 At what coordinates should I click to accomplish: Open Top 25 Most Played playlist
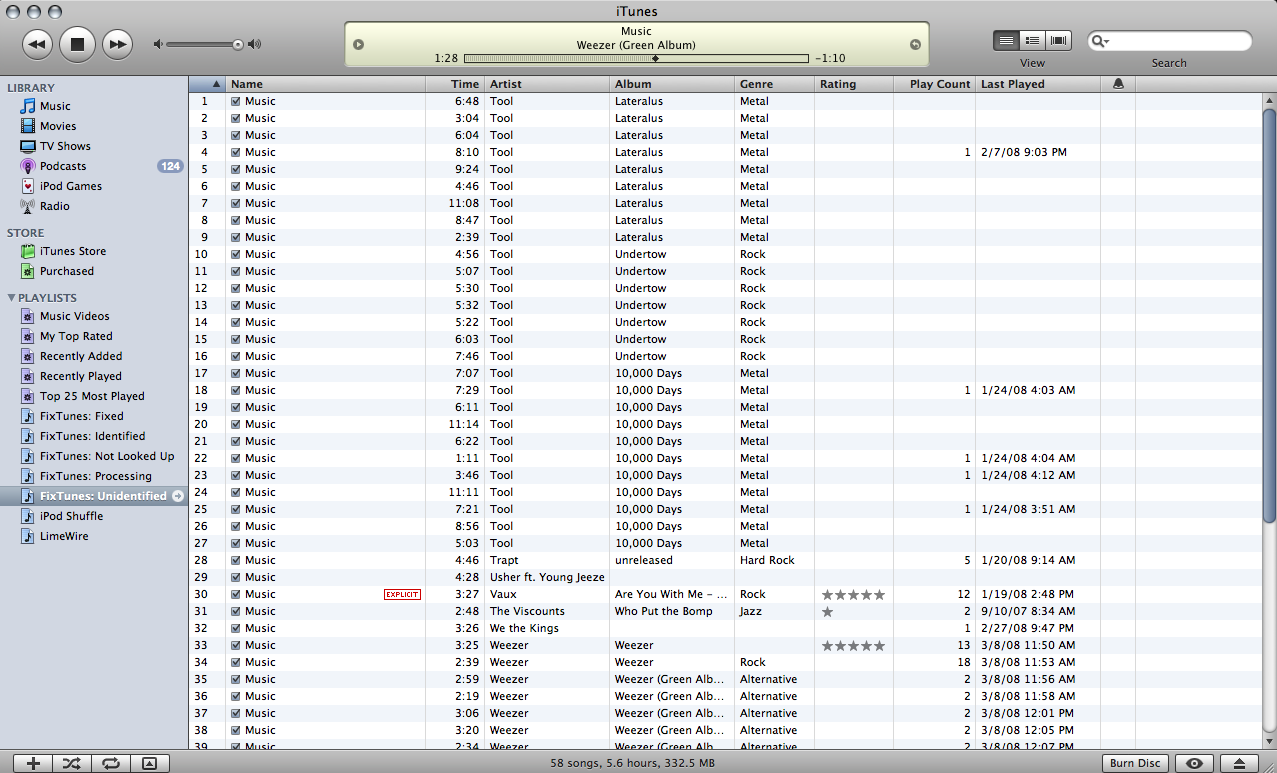[94, 396]
